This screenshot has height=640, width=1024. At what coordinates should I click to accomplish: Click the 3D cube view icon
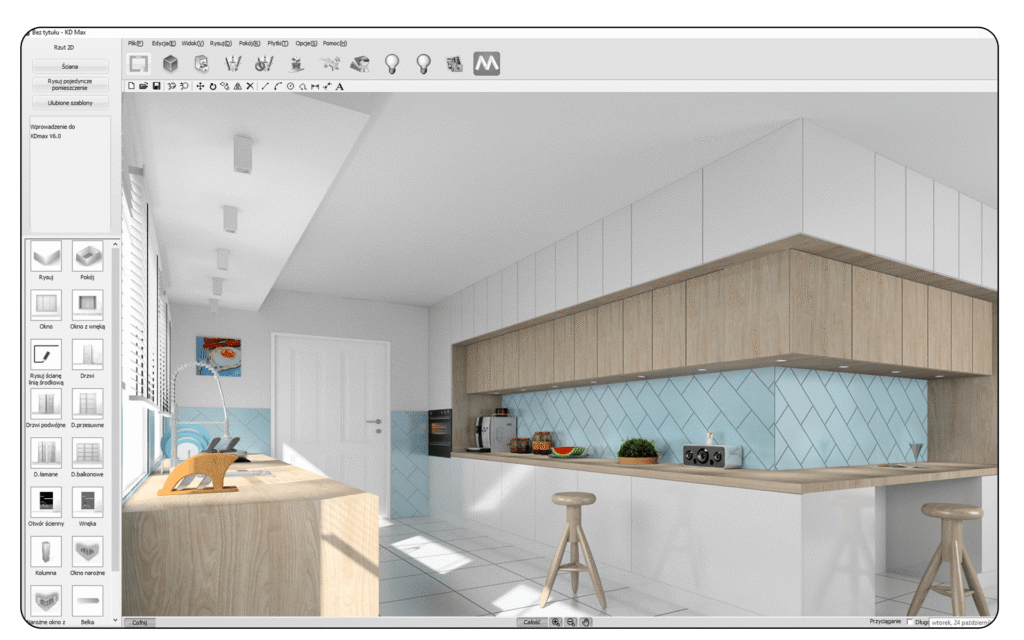click(x=171, y=64)
